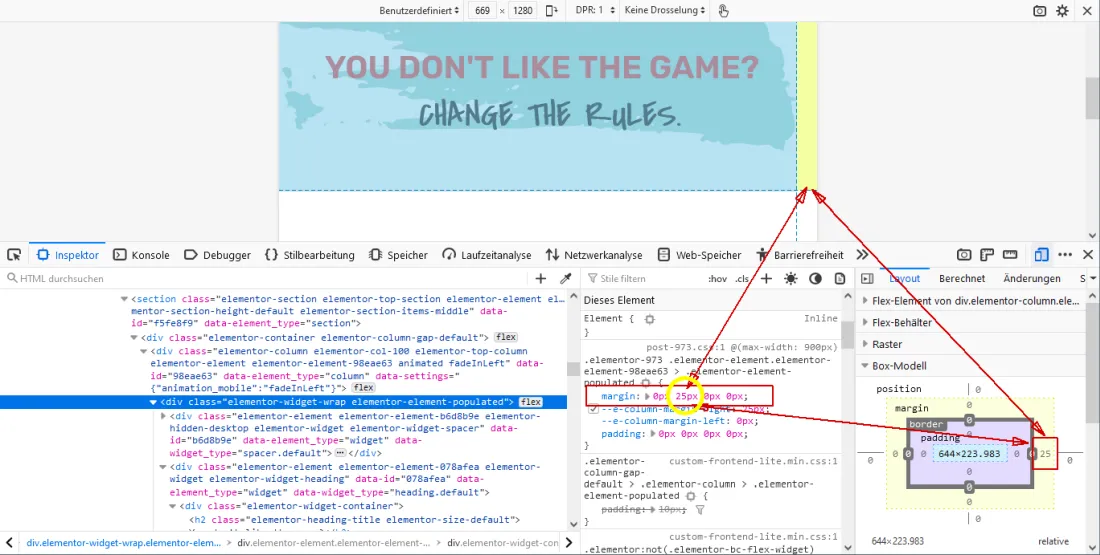Screen dimensions: 1100x555
Task: Click the sidebar pane toggle icon left of Layout
Action: (867, 279)
